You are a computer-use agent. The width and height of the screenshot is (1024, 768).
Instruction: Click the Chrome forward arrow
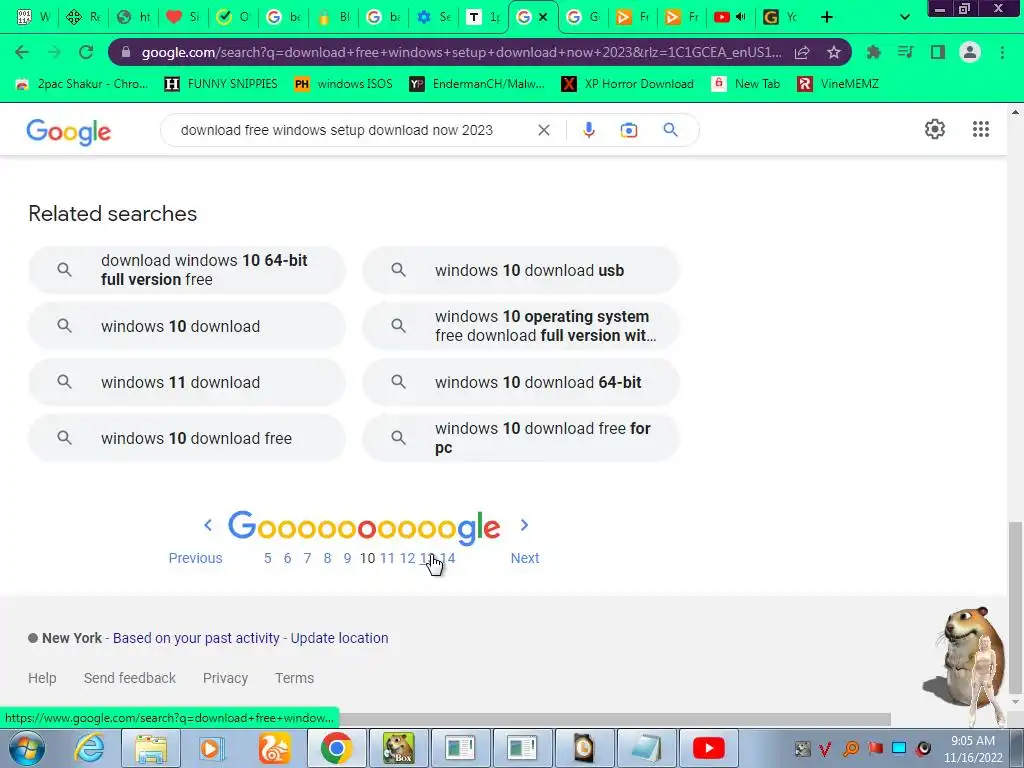point(54,52)
